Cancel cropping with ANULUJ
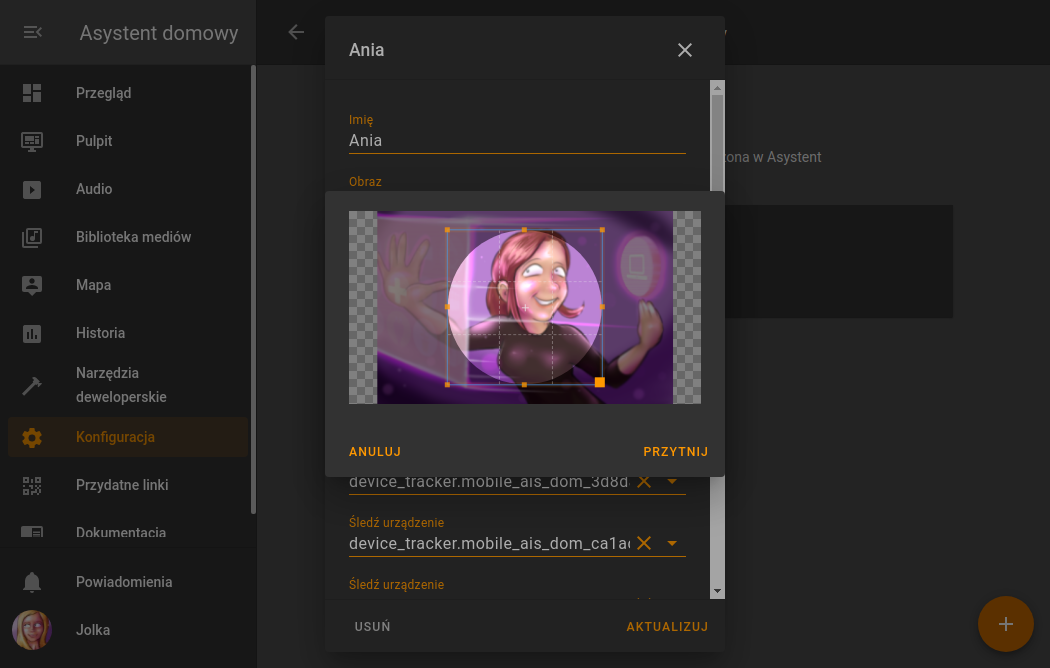 point(375,452)
